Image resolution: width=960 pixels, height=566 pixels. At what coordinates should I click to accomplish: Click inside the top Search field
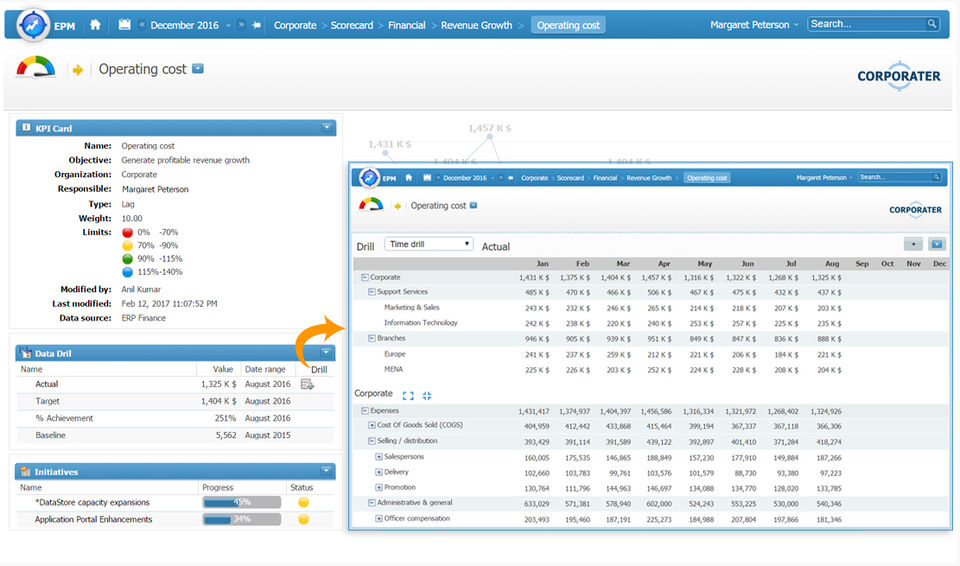pos(866,24)
